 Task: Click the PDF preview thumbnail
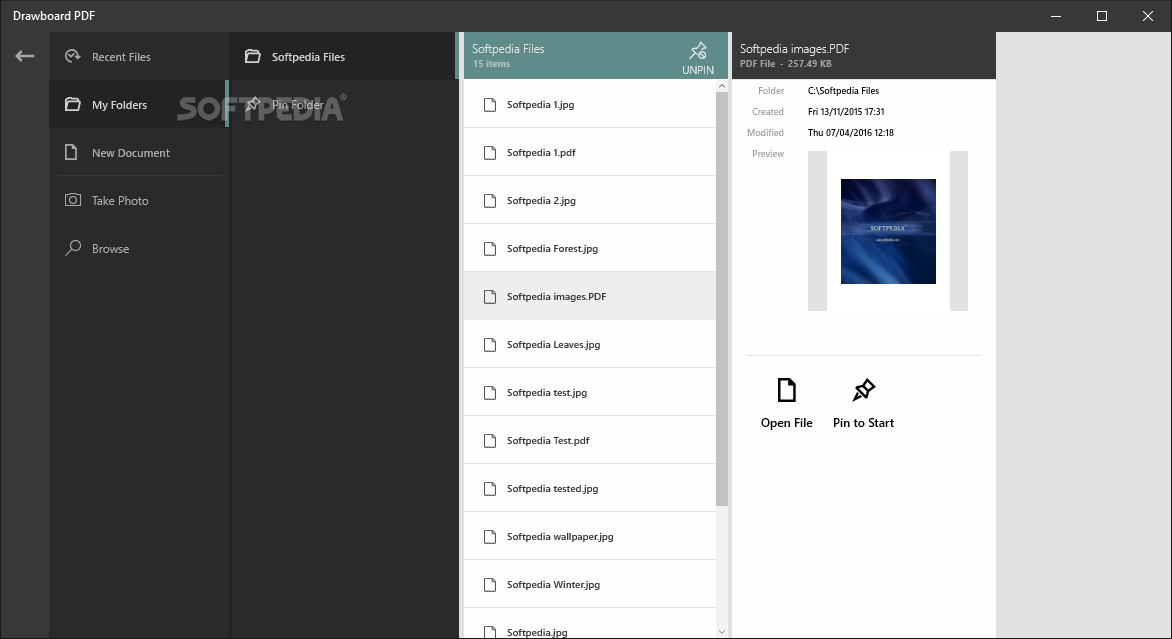888,231
